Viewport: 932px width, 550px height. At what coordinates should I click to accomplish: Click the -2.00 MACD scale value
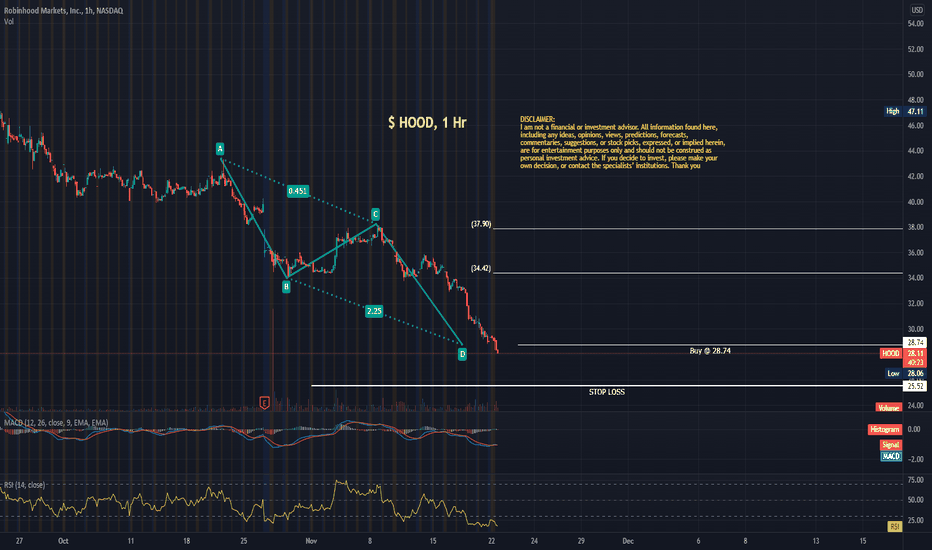[915, 459]
